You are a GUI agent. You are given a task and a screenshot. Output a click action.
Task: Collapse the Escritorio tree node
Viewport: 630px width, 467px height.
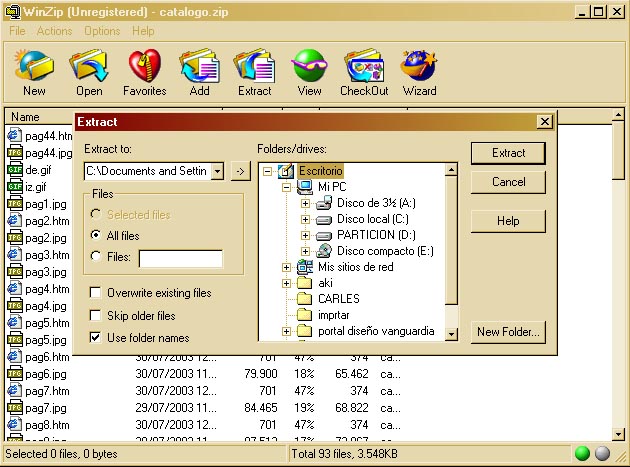coord(267,172)
